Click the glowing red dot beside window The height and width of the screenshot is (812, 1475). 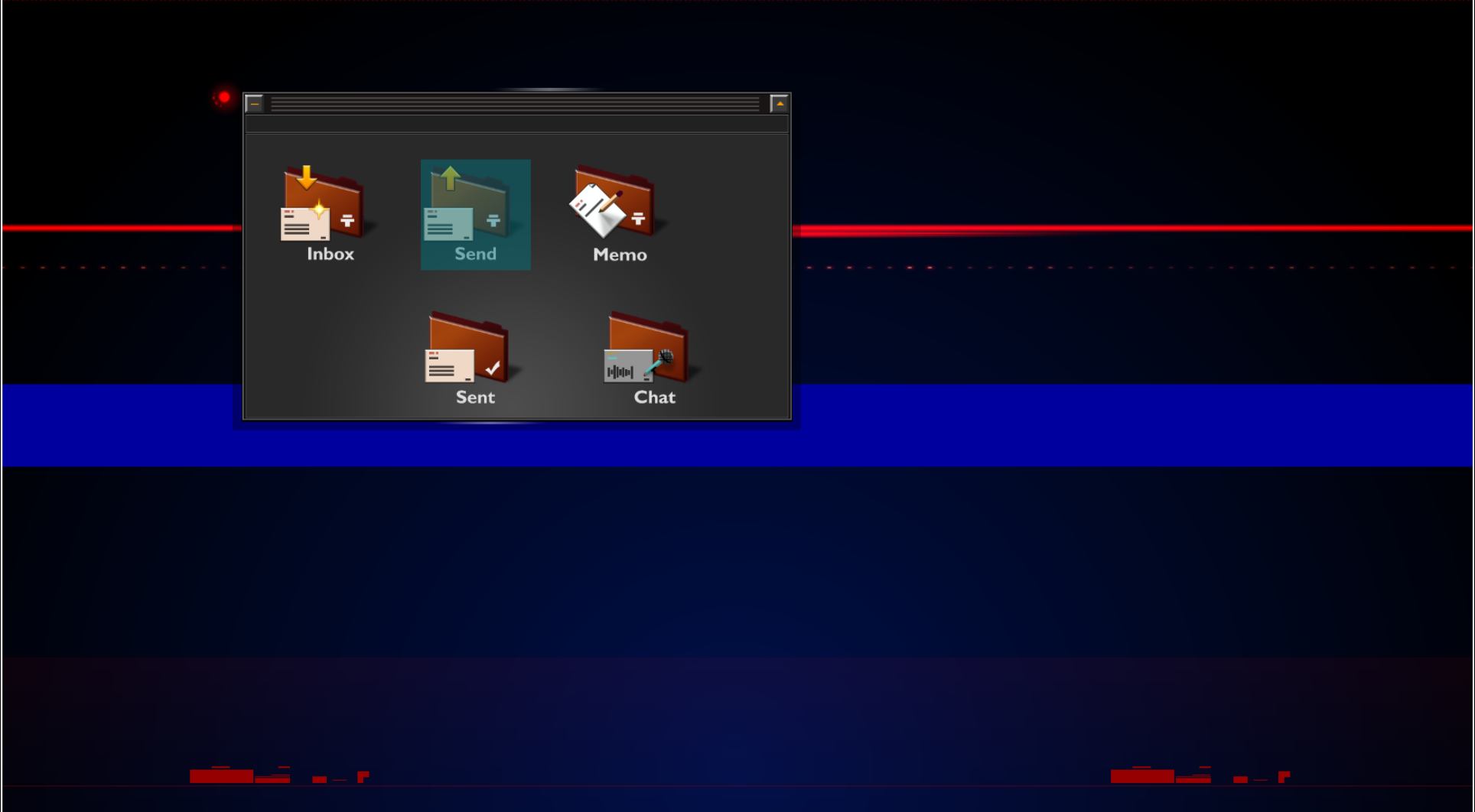(224, 98)
